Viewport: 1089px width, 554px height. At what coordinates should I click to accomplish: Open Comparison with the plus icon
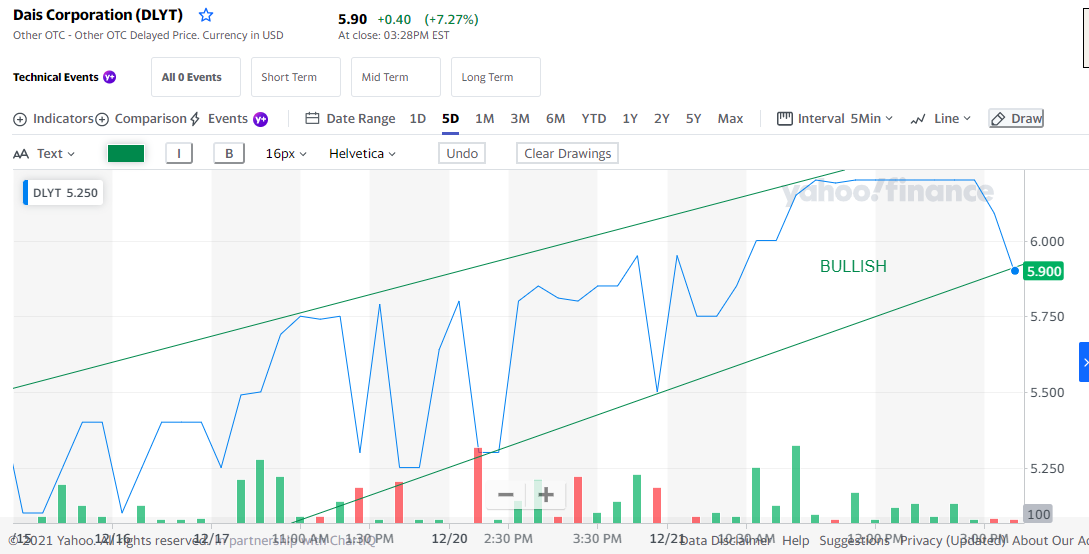[102, 119]
